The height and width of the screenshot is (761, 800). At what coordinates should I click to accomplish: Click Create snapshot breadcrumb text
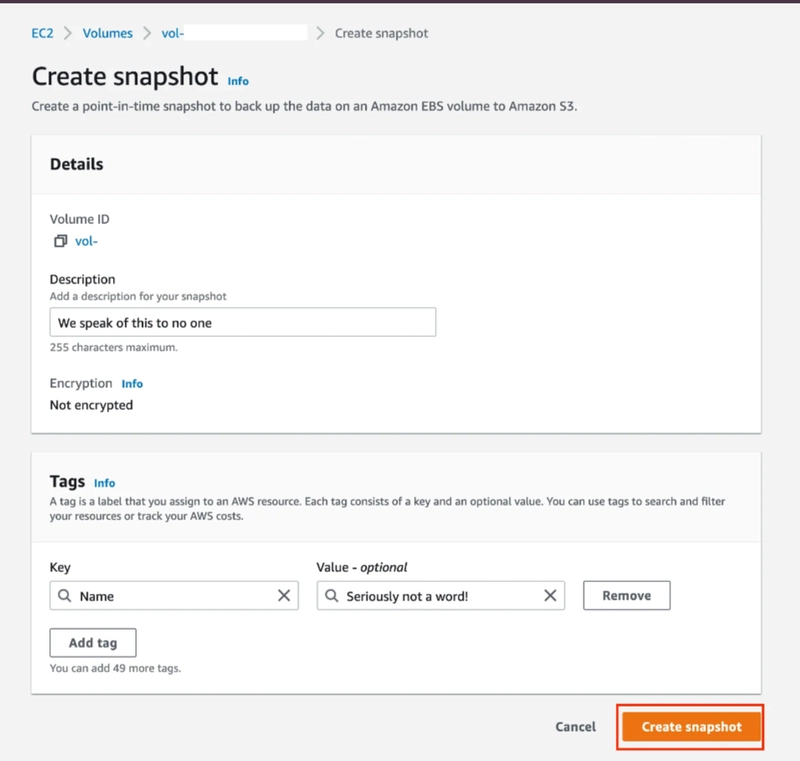click(x=381, y=33)
